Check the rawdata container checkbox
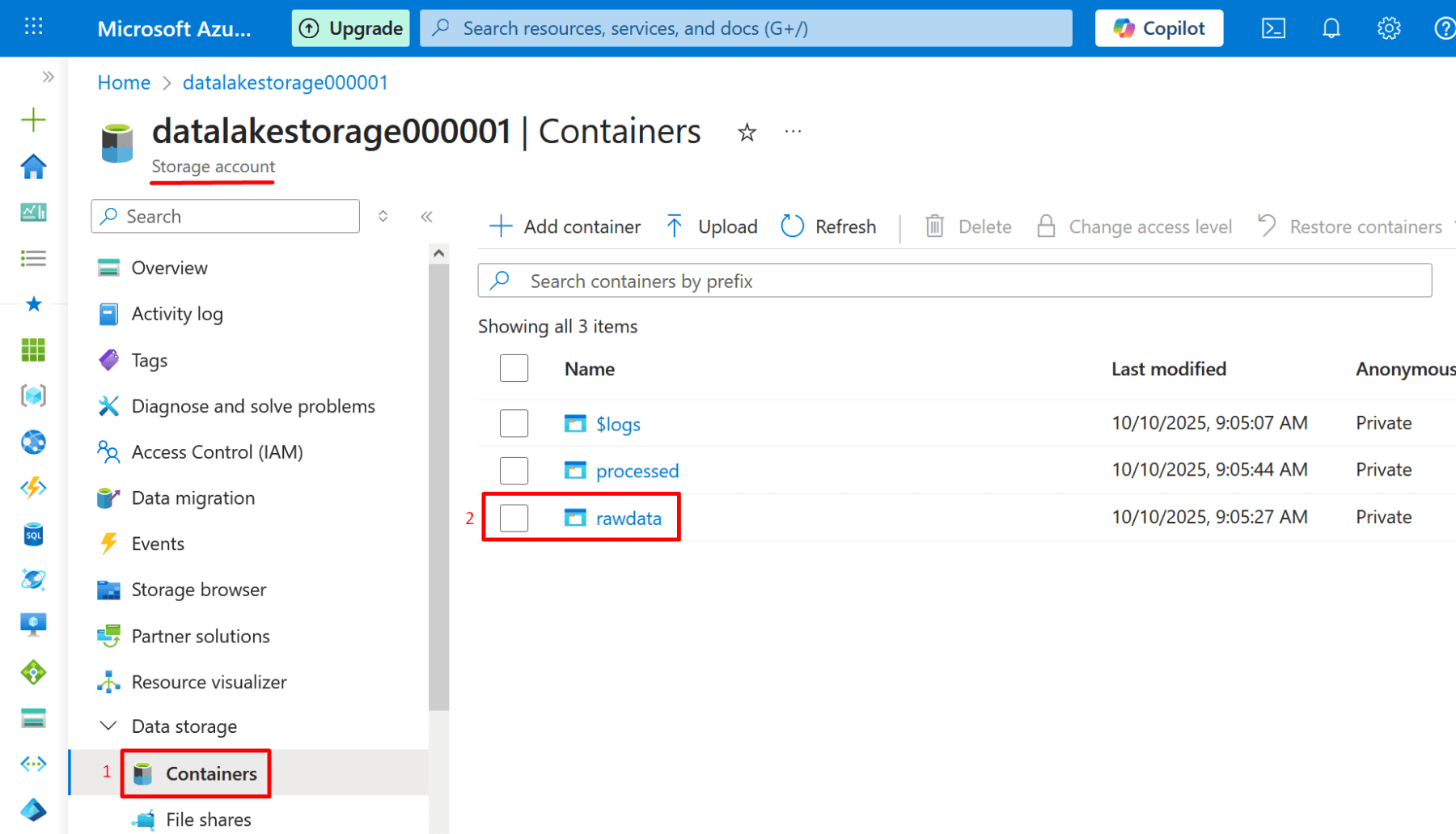This screenshot has width=1456, height=834. [x=514, y=518]
